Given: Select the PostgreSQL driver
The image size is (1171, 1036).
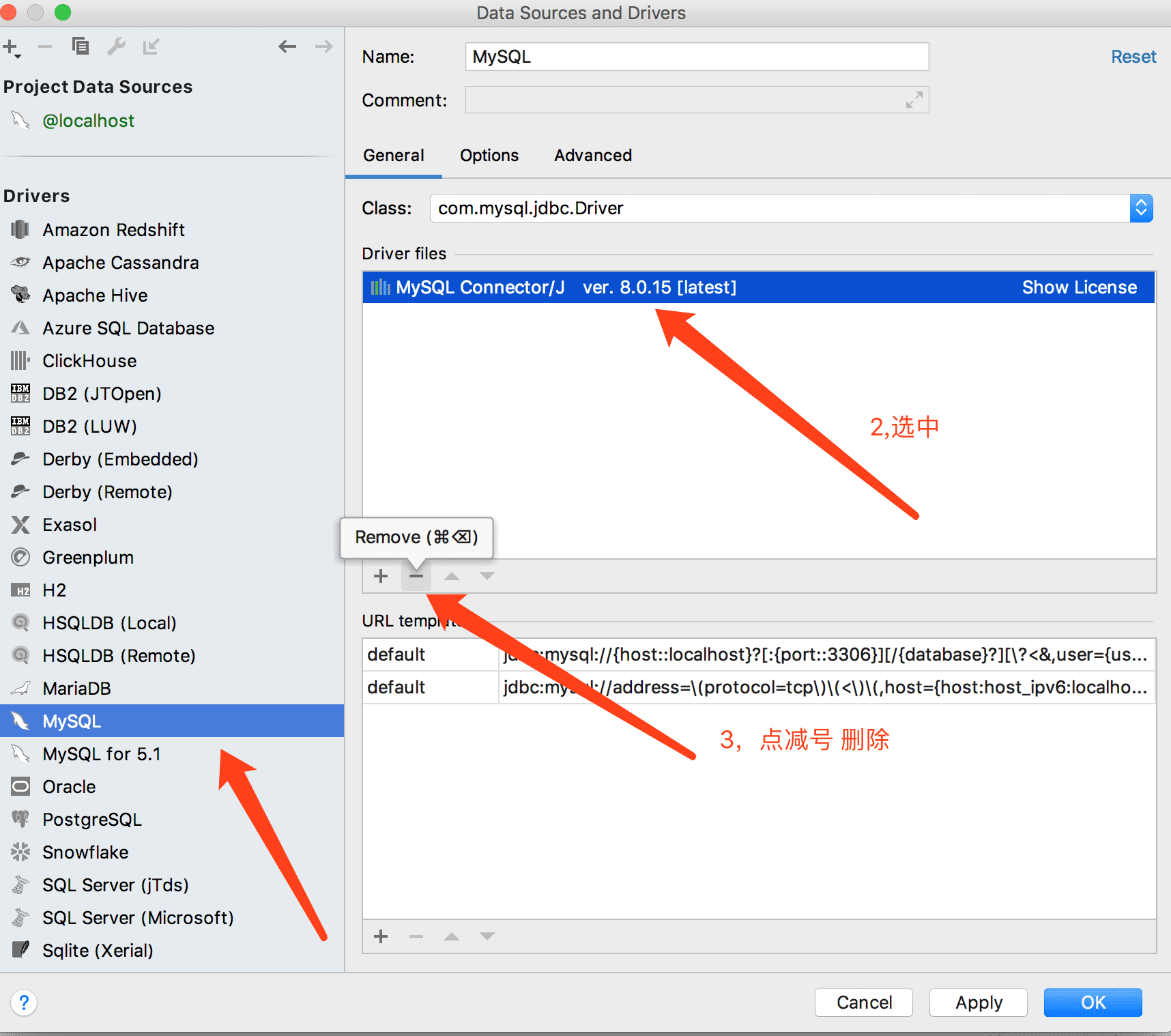Looking at the screenshot, I should point(172,820).
